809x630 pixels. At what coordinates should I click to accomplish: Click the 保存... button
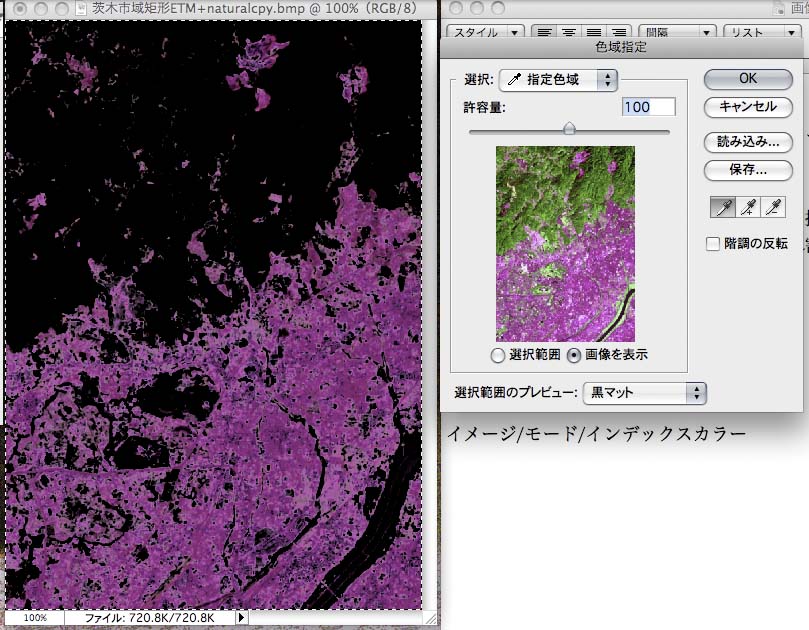748,170
